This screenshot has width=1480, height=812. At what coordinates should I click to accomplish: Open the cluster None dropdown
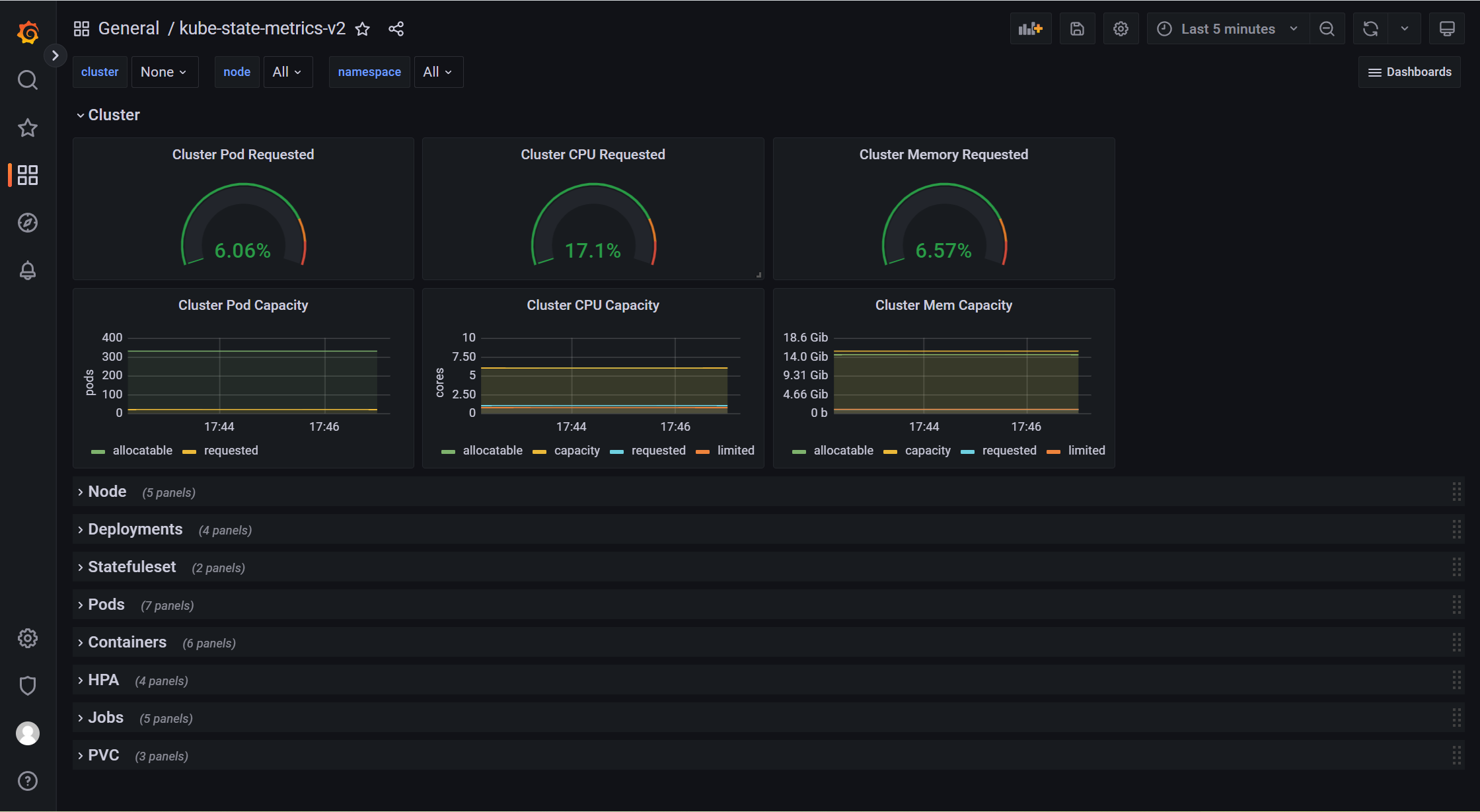(164, 72)
